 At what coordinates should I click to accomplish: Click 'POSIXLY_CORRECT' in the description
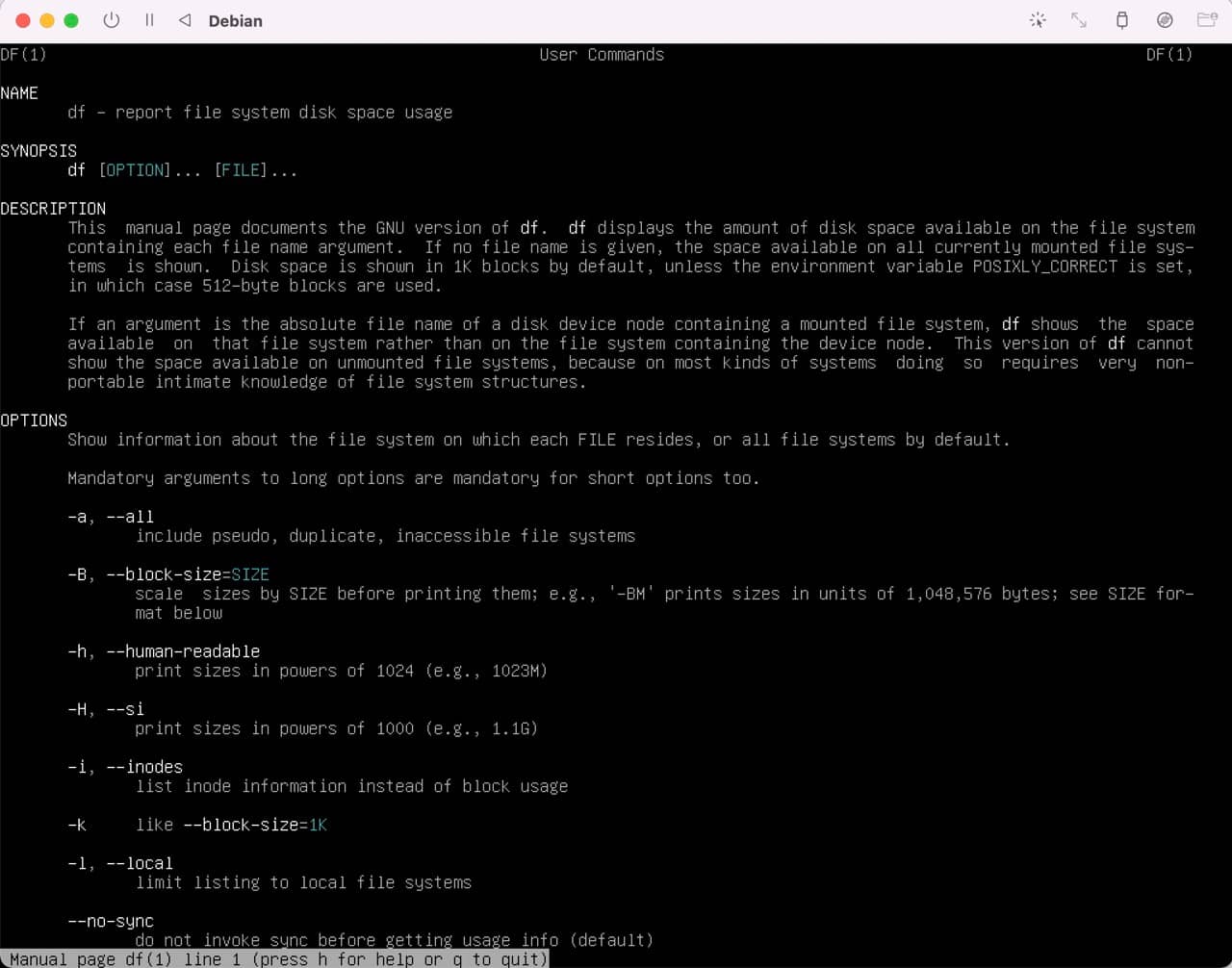(1044, 267)
